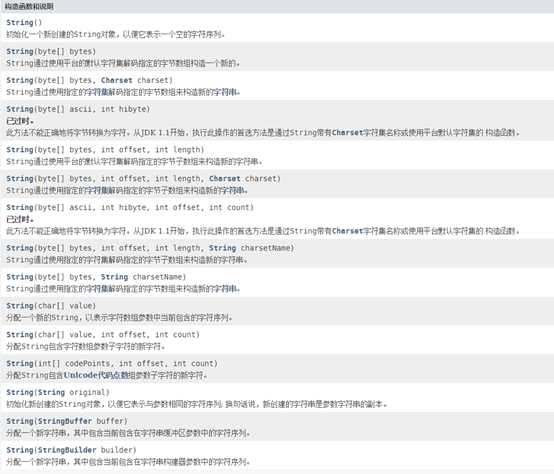Screen dimensions: 554x474
Task: Click String name in String(byte[] bytes, String charsetName)
Action: tap(20, 277)
